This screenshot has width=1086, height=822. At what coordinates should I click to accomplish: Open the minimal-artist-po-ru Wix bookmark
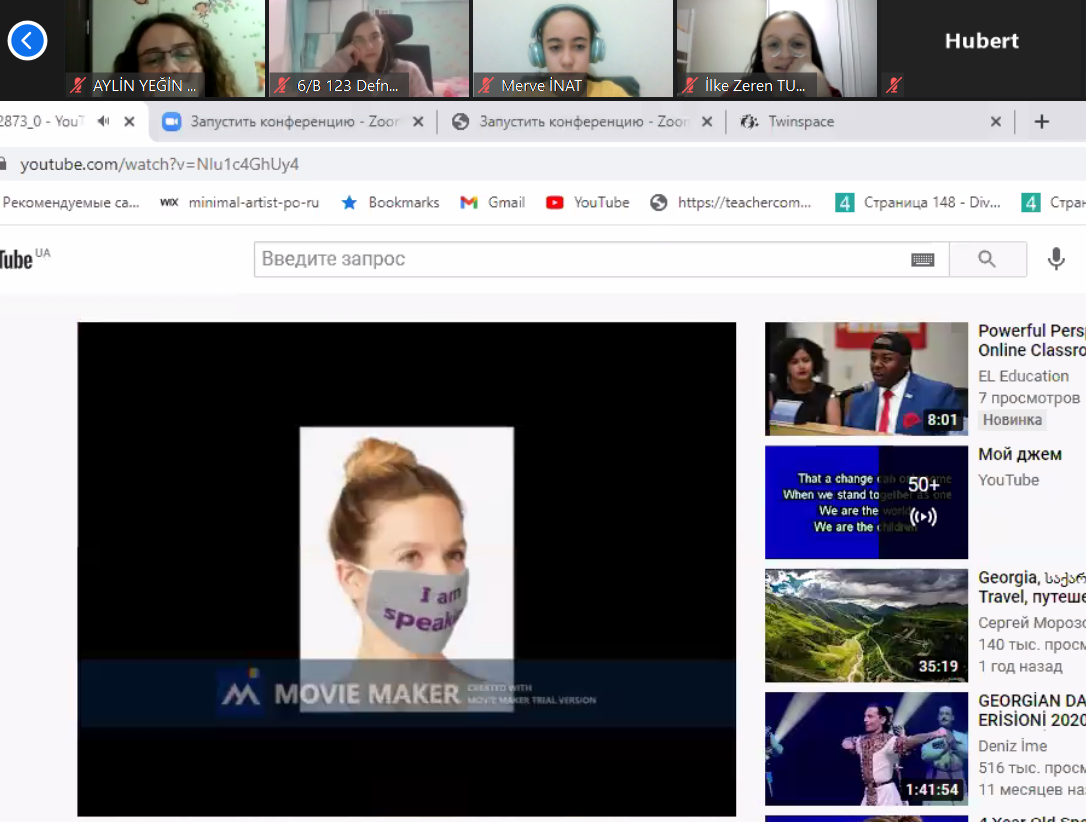pos(240,202)
